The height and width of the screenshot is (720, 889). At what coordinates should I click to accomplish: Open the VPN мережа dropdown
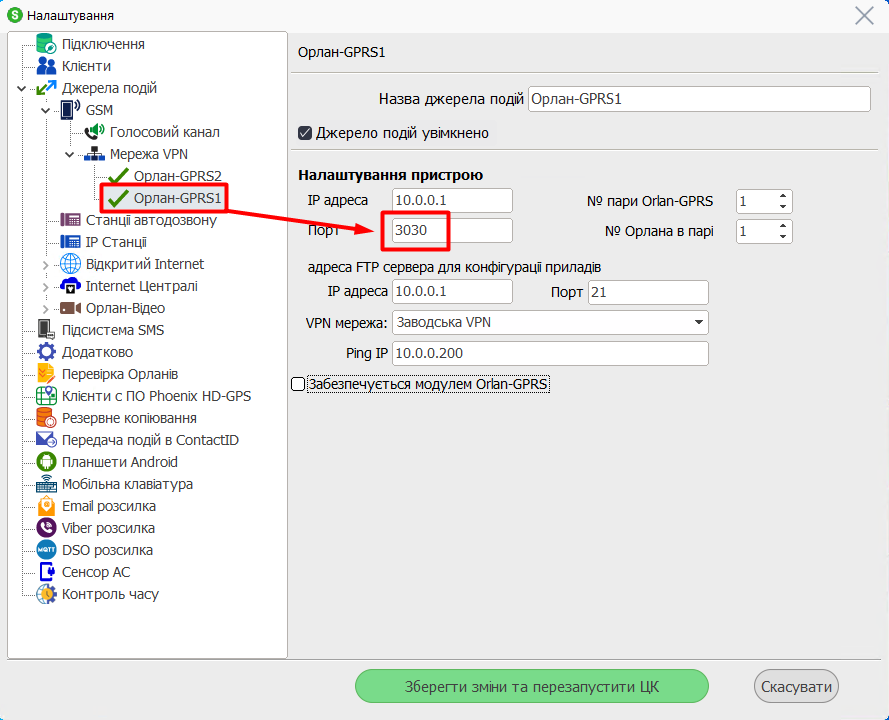click(x=698, y=322)
